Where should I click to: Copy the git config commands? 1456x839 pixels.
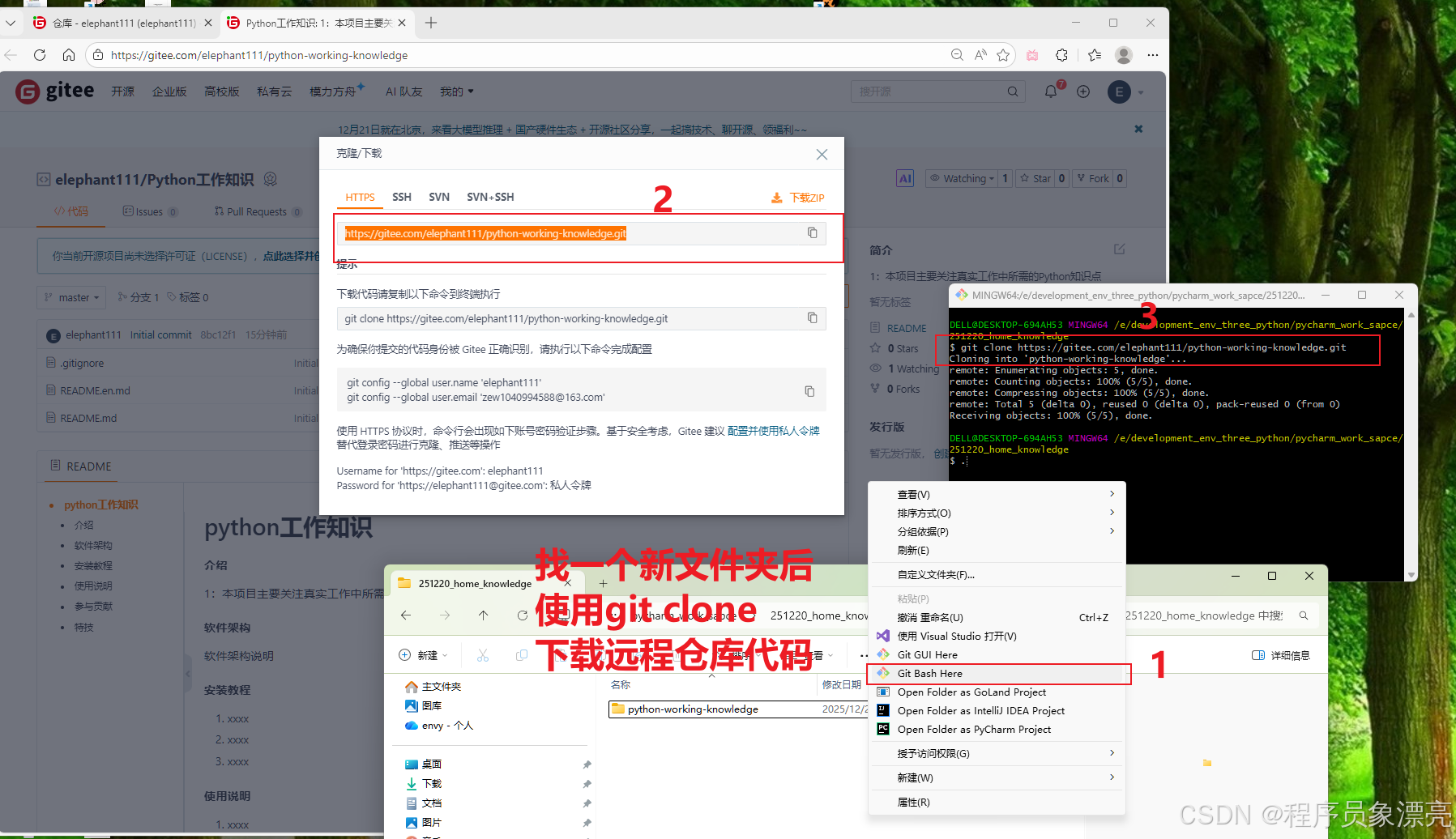[x=809, y=391]
